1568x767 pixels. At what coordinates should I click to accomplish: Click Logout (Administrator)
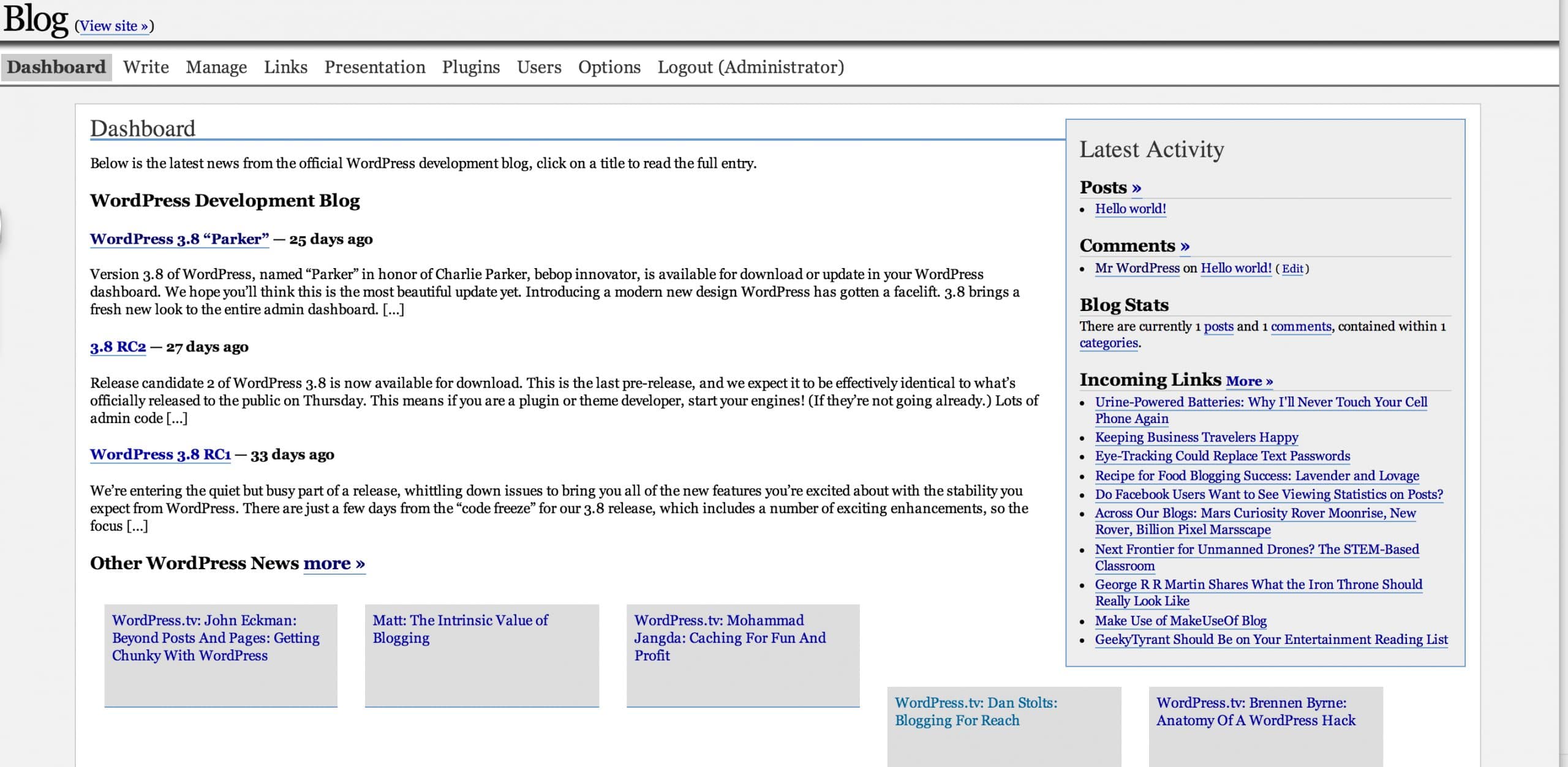click(x=751, y=67)
